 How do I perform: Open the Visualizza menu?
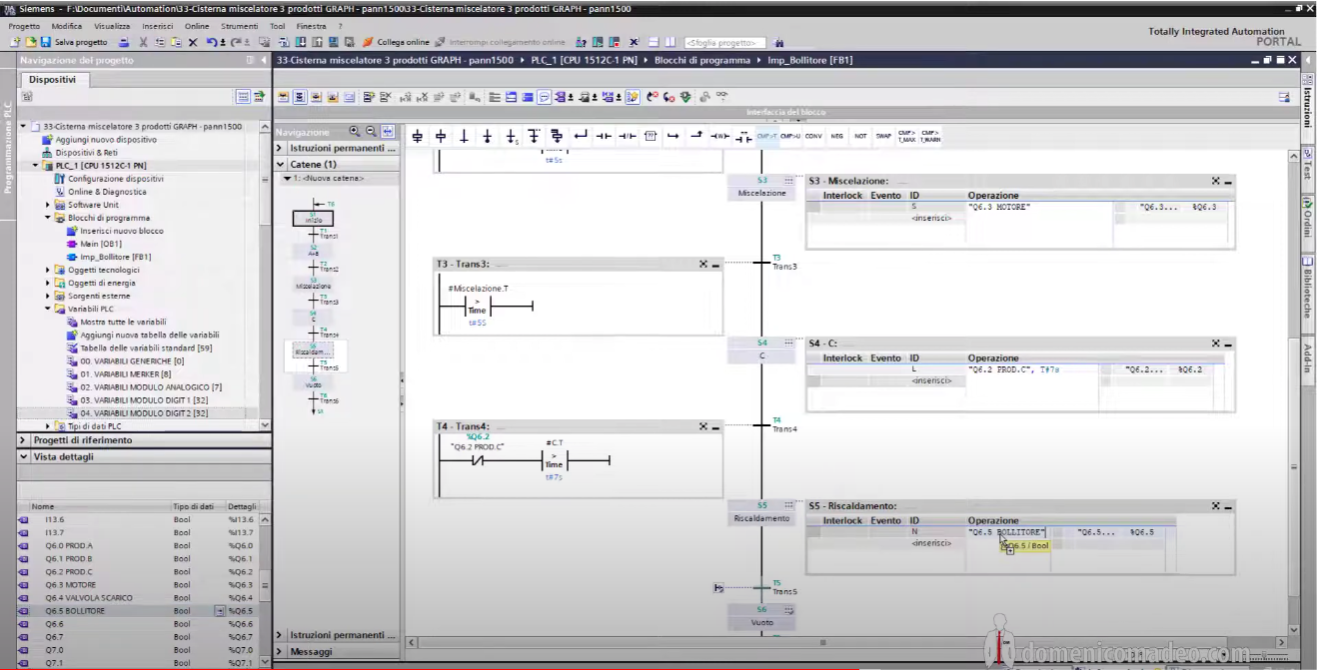(112, 26)
